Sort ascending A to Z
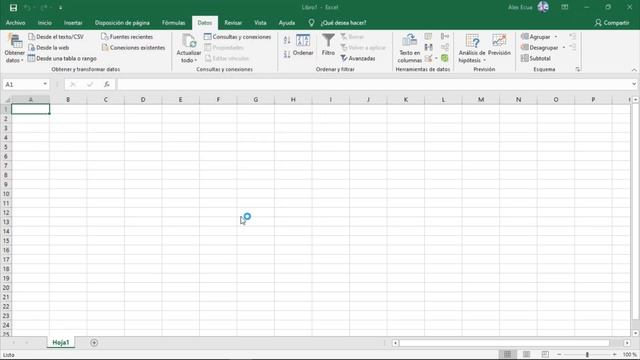Image resolution: width=640 pixels, height=360 pixels. 287,40
